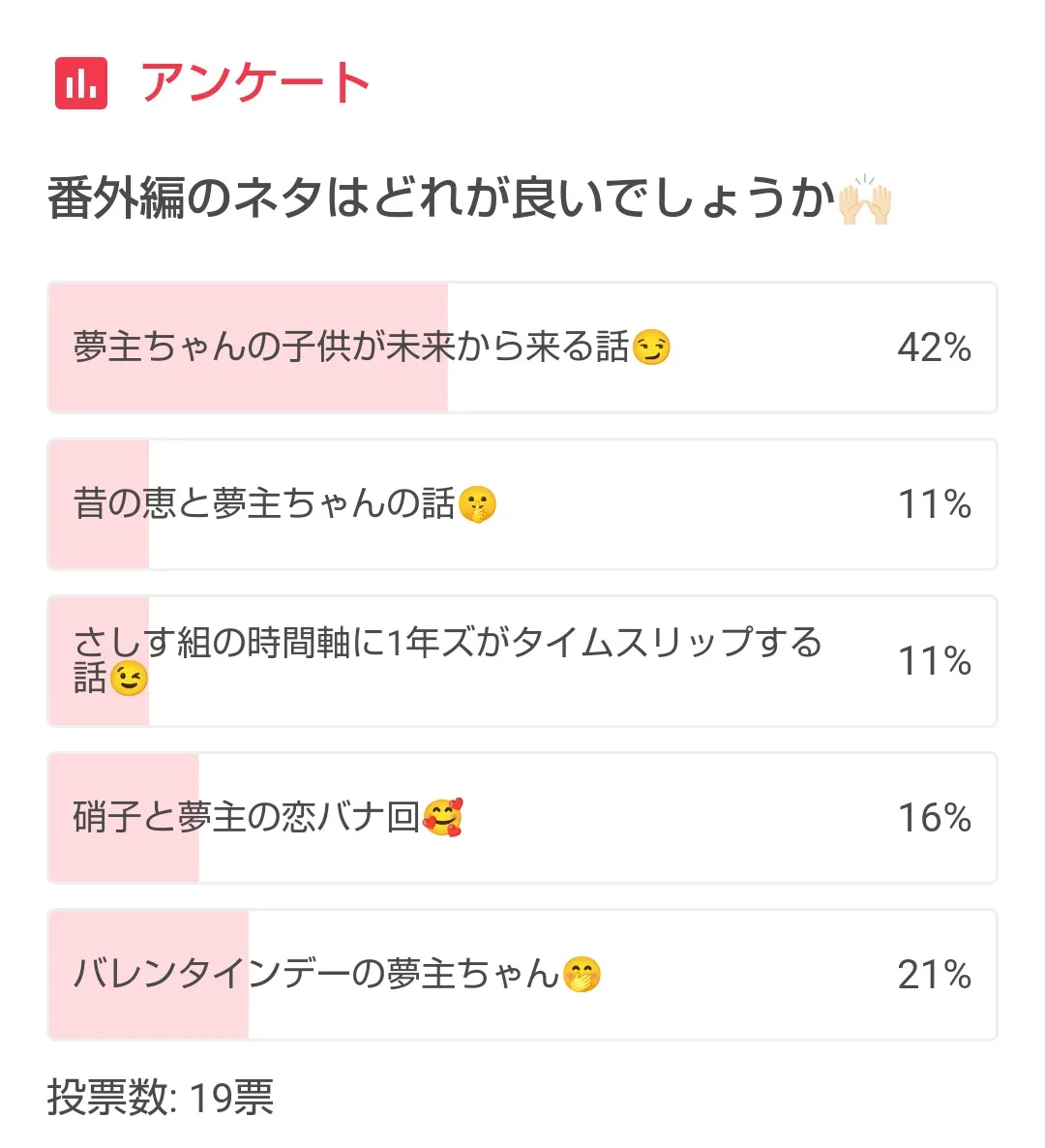This screenshot has width=1045, height=1148.
Task: Click the 16% result value
Action: tap(934, 818)
